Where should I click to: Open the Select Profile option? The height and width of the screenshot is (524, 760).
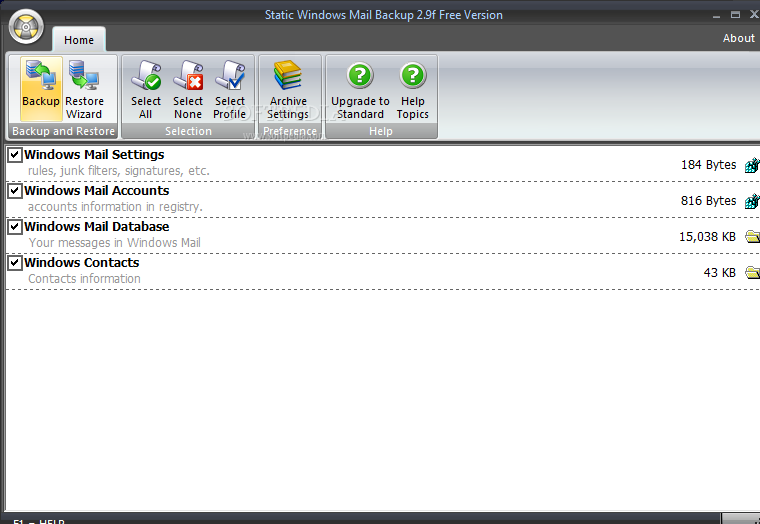coord(230,89)
